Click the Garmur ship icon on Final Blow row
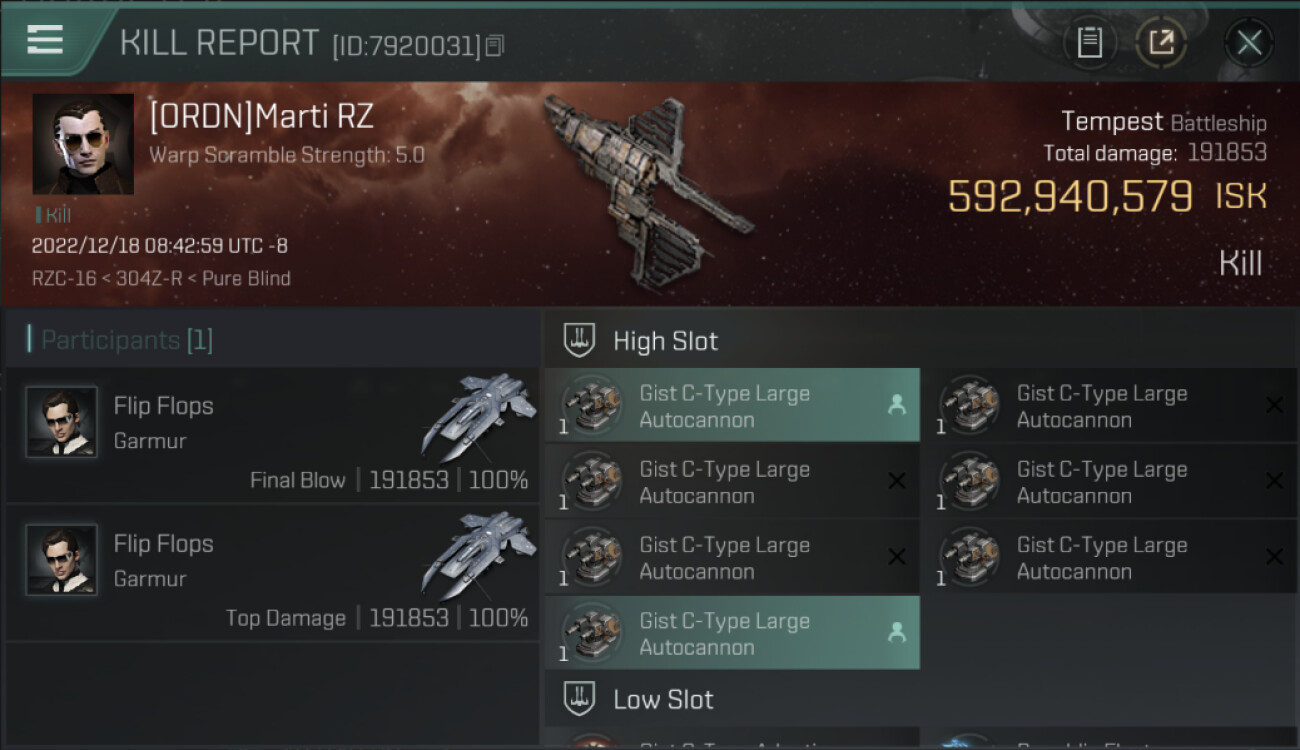 pos(480,414)
